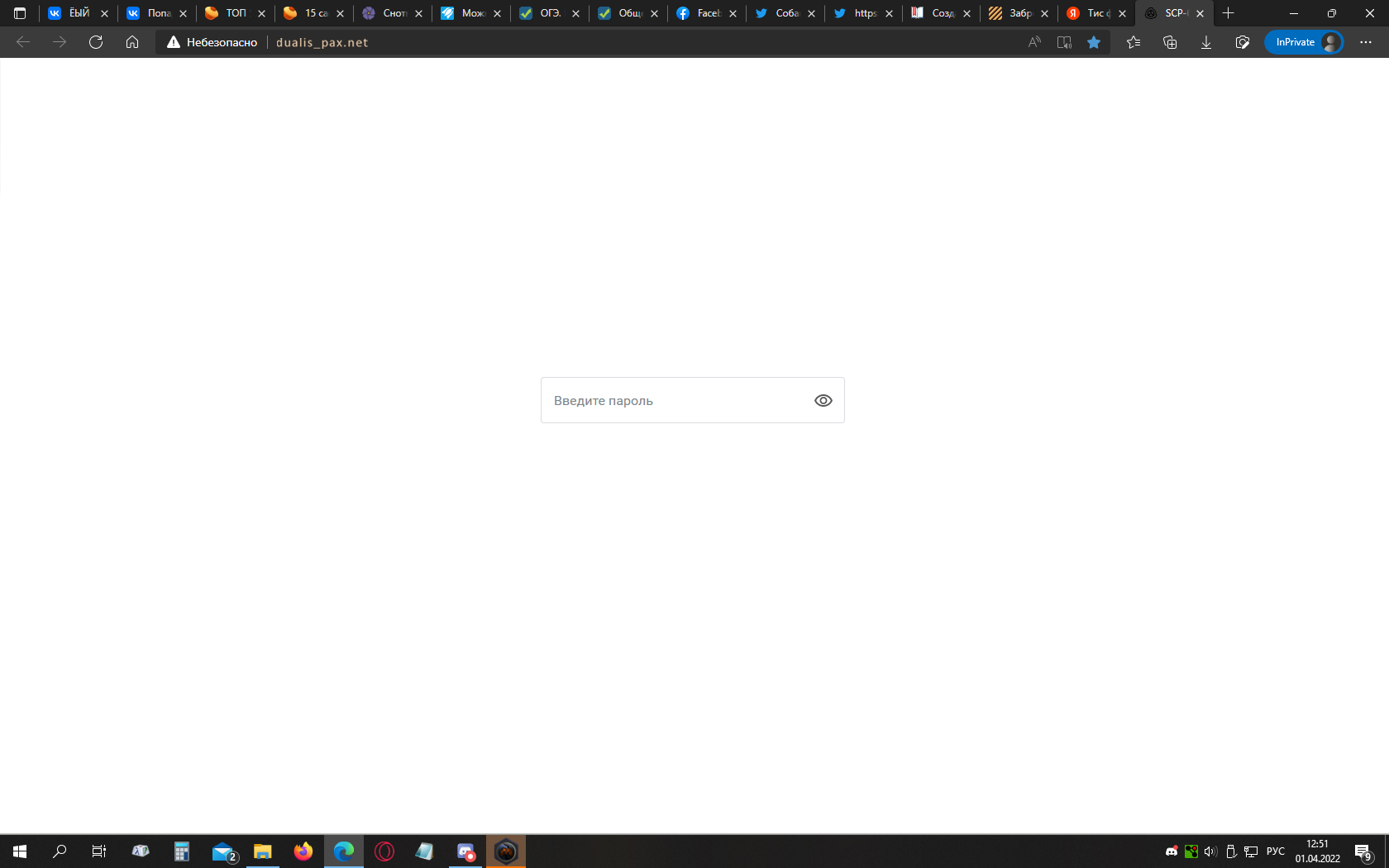Screen dimensions: 1389x868
Task: Open the volume control tray icon
Action: (x=1211, y=851)
